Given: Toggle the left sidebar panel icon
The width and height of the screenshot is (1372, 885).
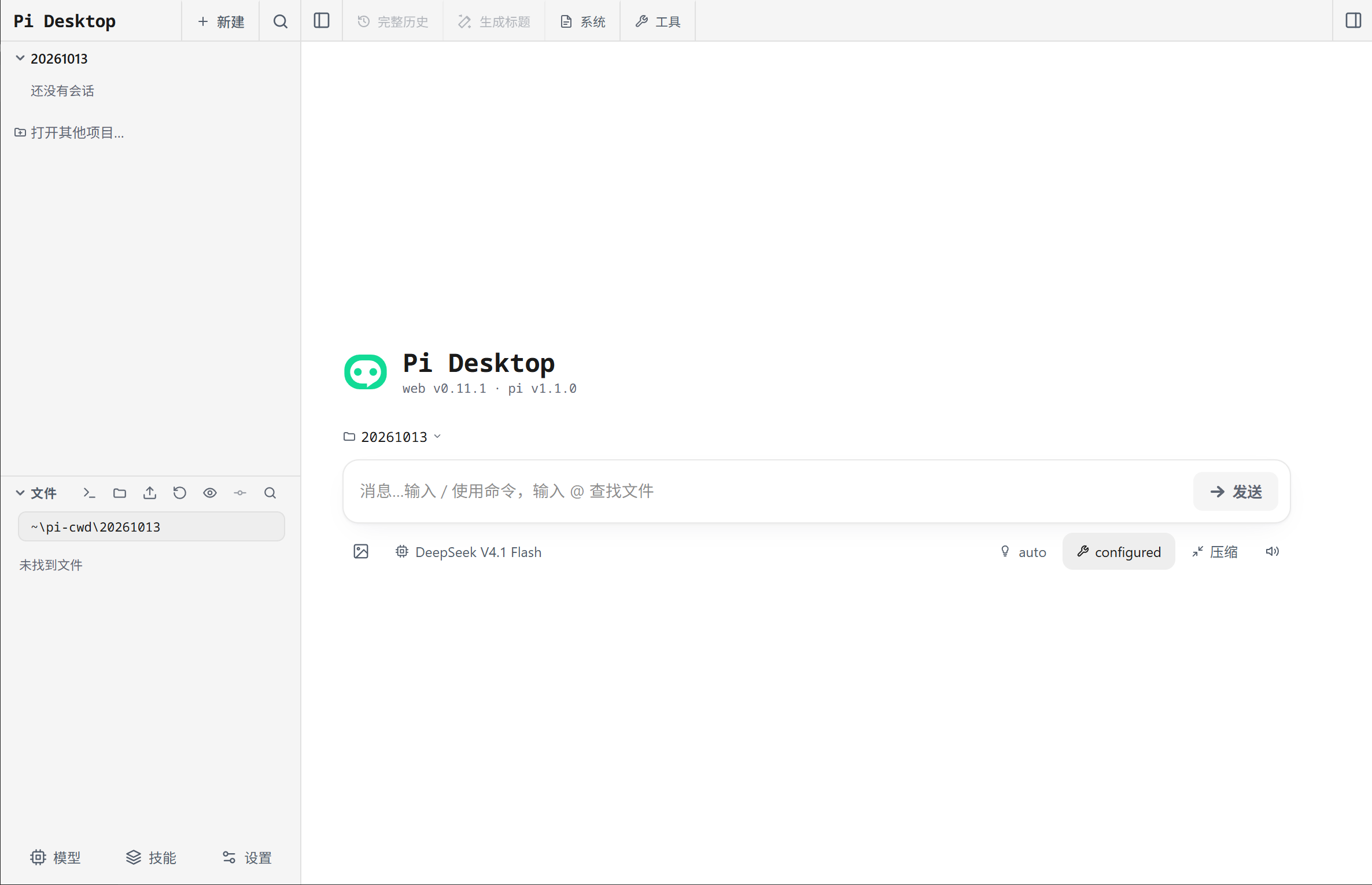Looking at the screenshot, I should click(x=322, y=21).
